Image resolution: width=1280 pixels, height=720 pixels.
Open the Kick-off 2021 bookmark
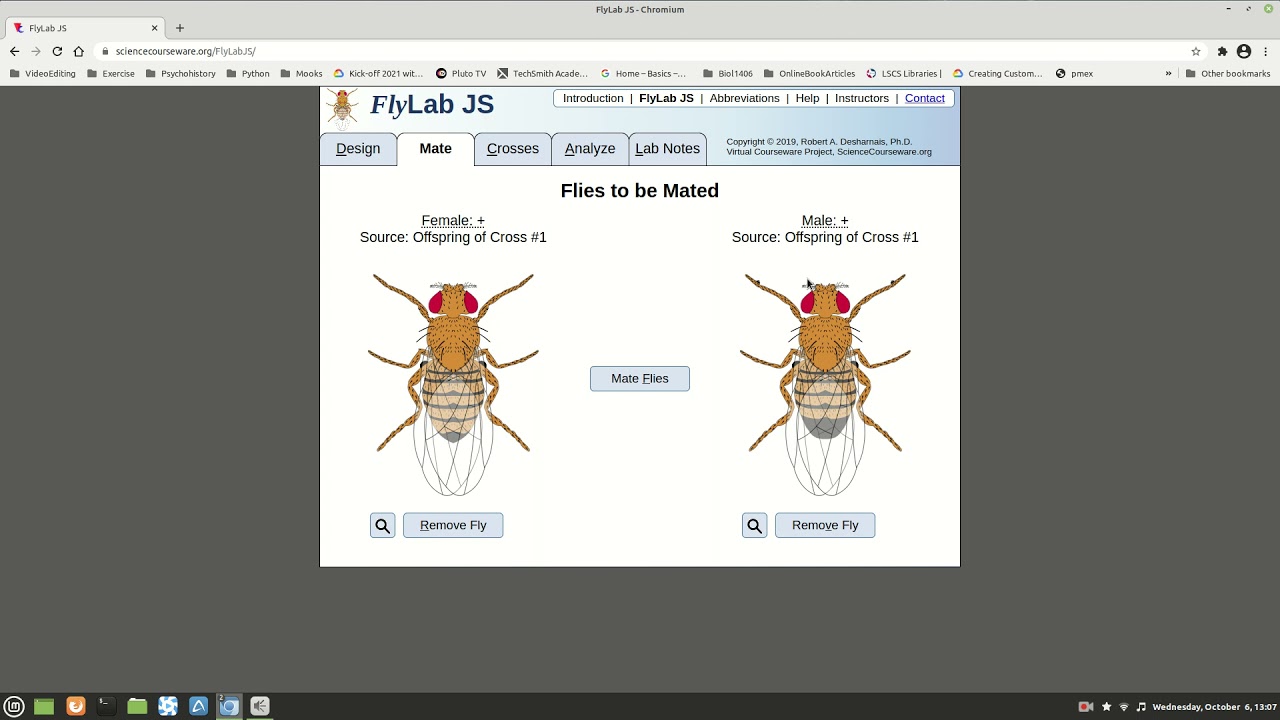378,73
